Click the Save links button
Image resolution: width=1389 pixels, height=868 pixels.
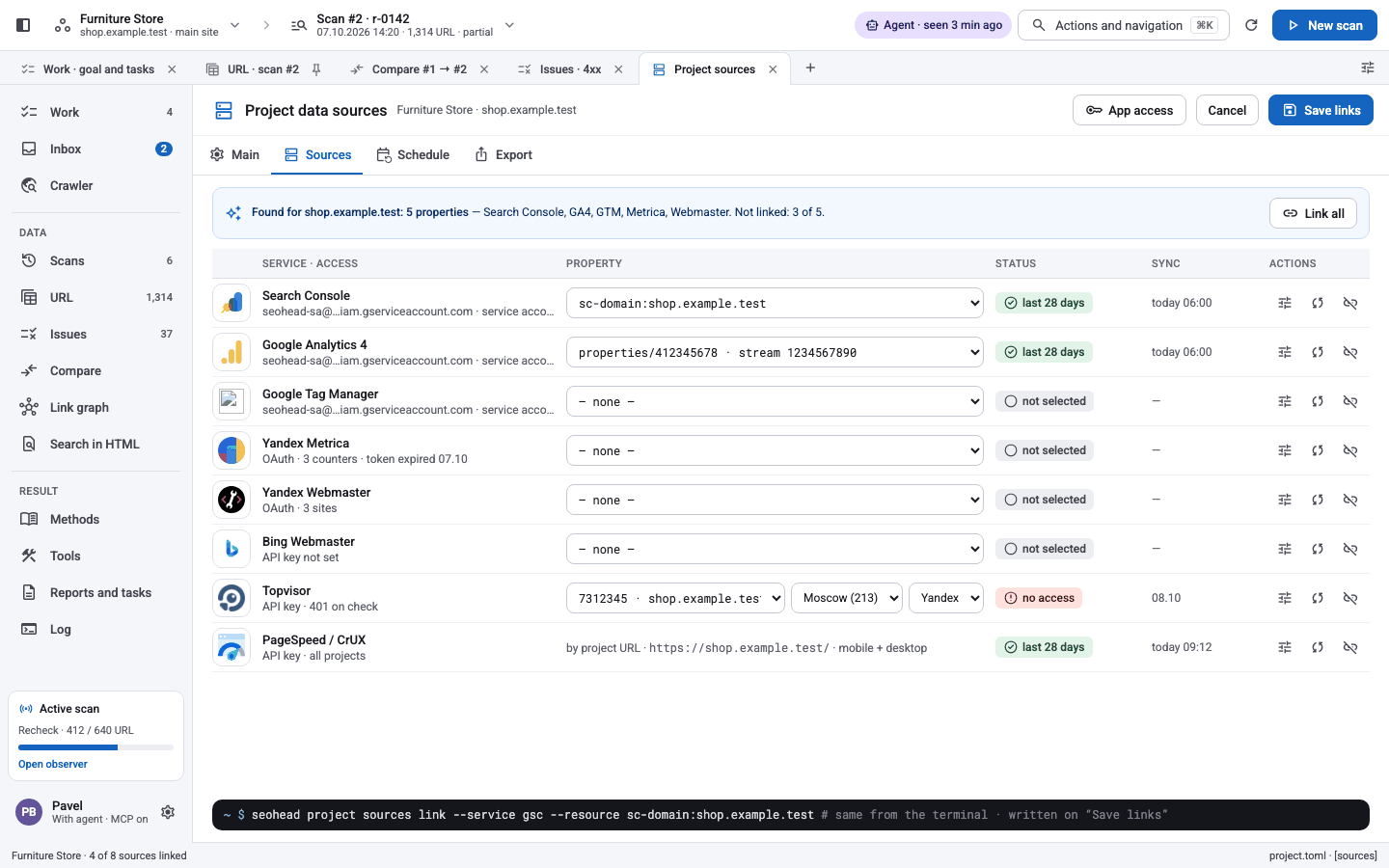click(1321, 110)
